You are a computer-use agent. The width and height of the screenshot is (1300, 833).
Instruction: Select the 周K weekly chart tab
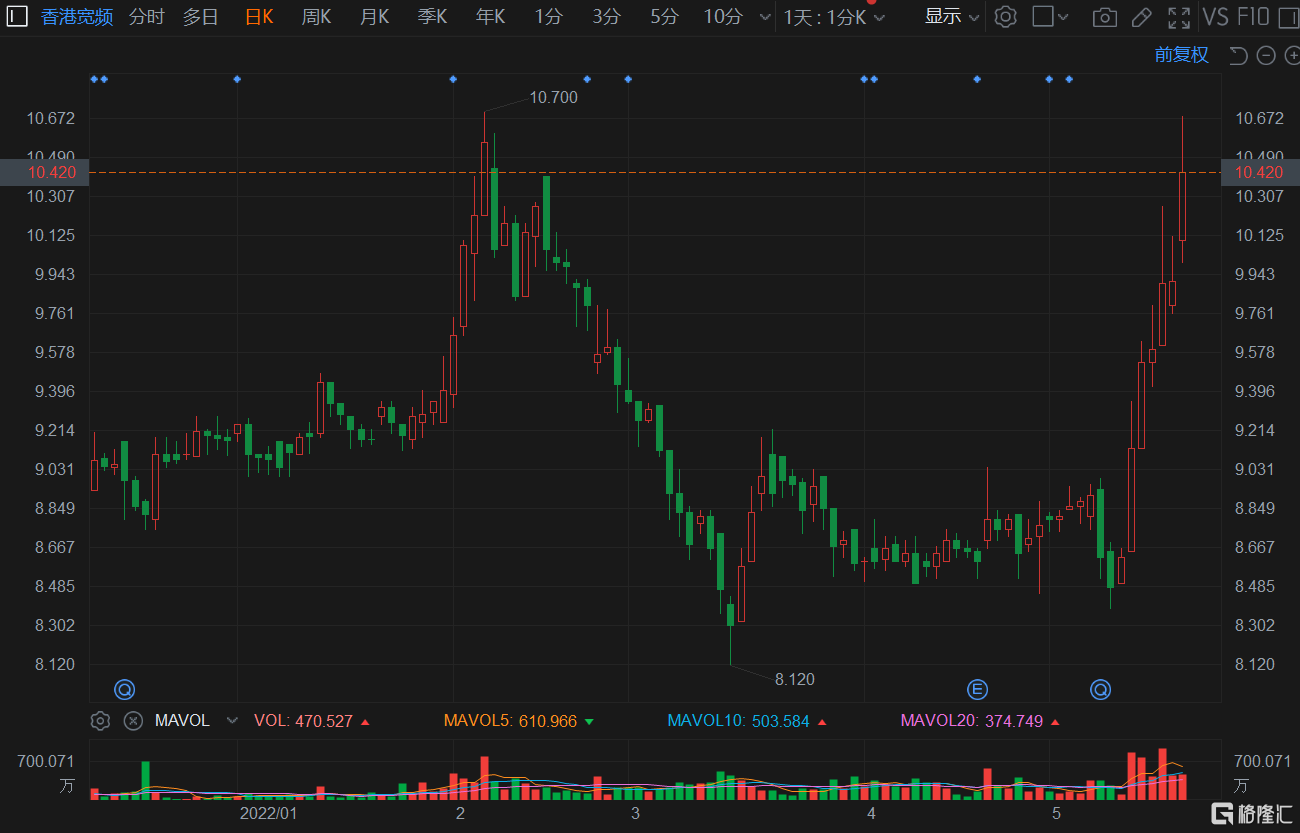coord(316,17)
